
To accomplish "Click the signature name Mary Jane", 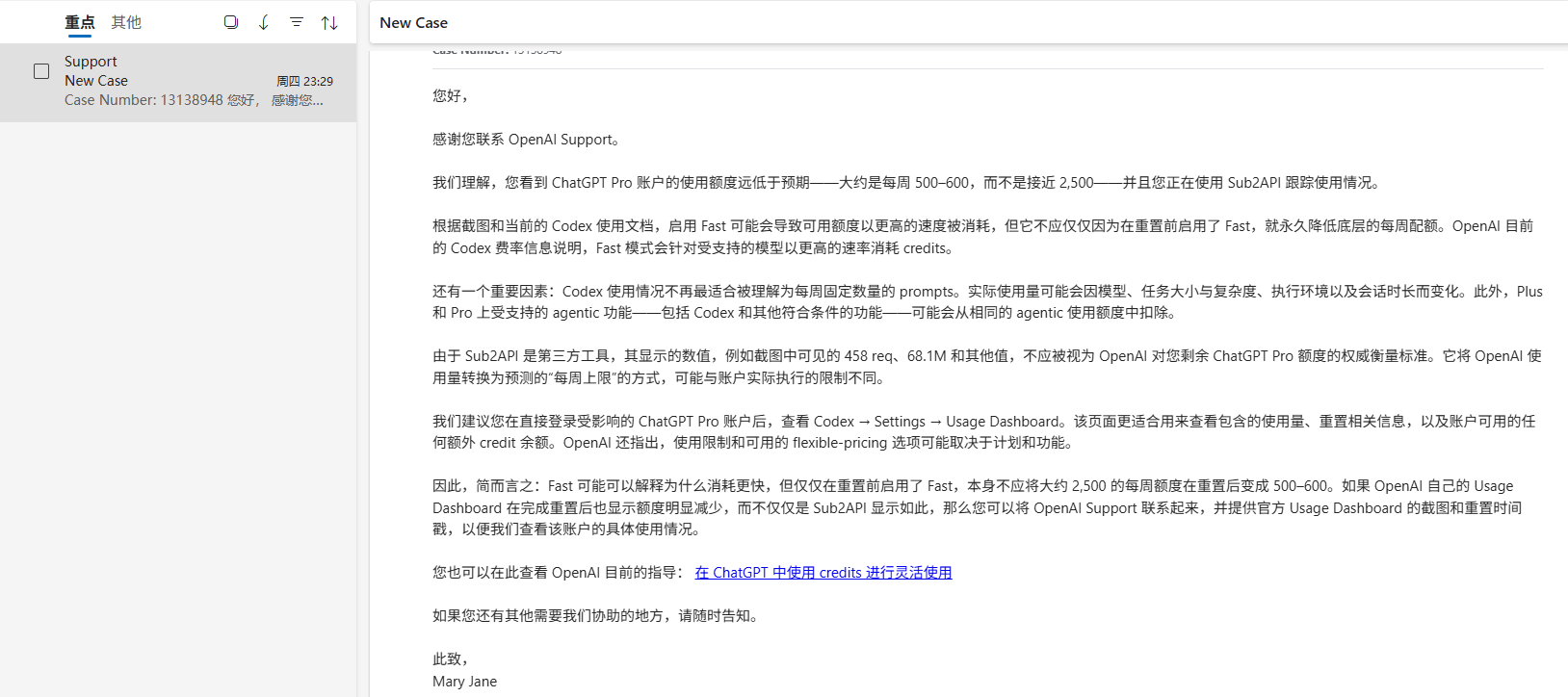I will tap(465, 682).
